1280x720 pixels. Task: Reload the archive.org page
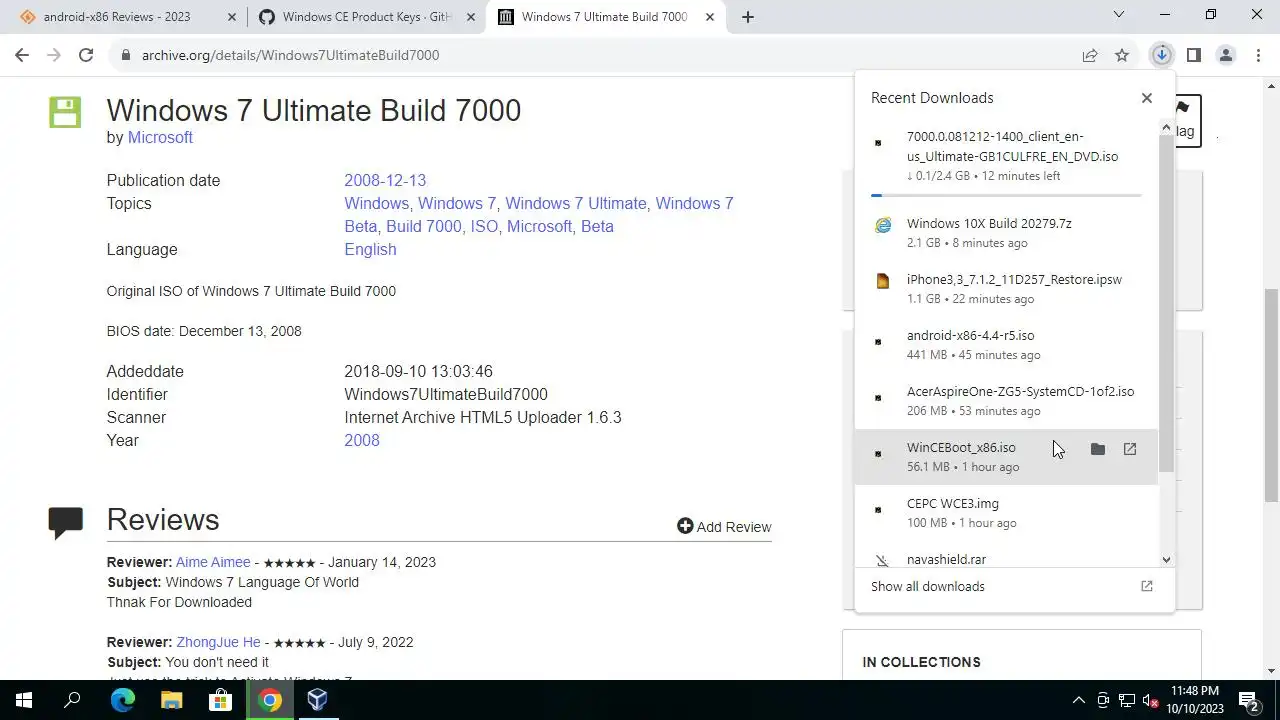coord(86,55)
